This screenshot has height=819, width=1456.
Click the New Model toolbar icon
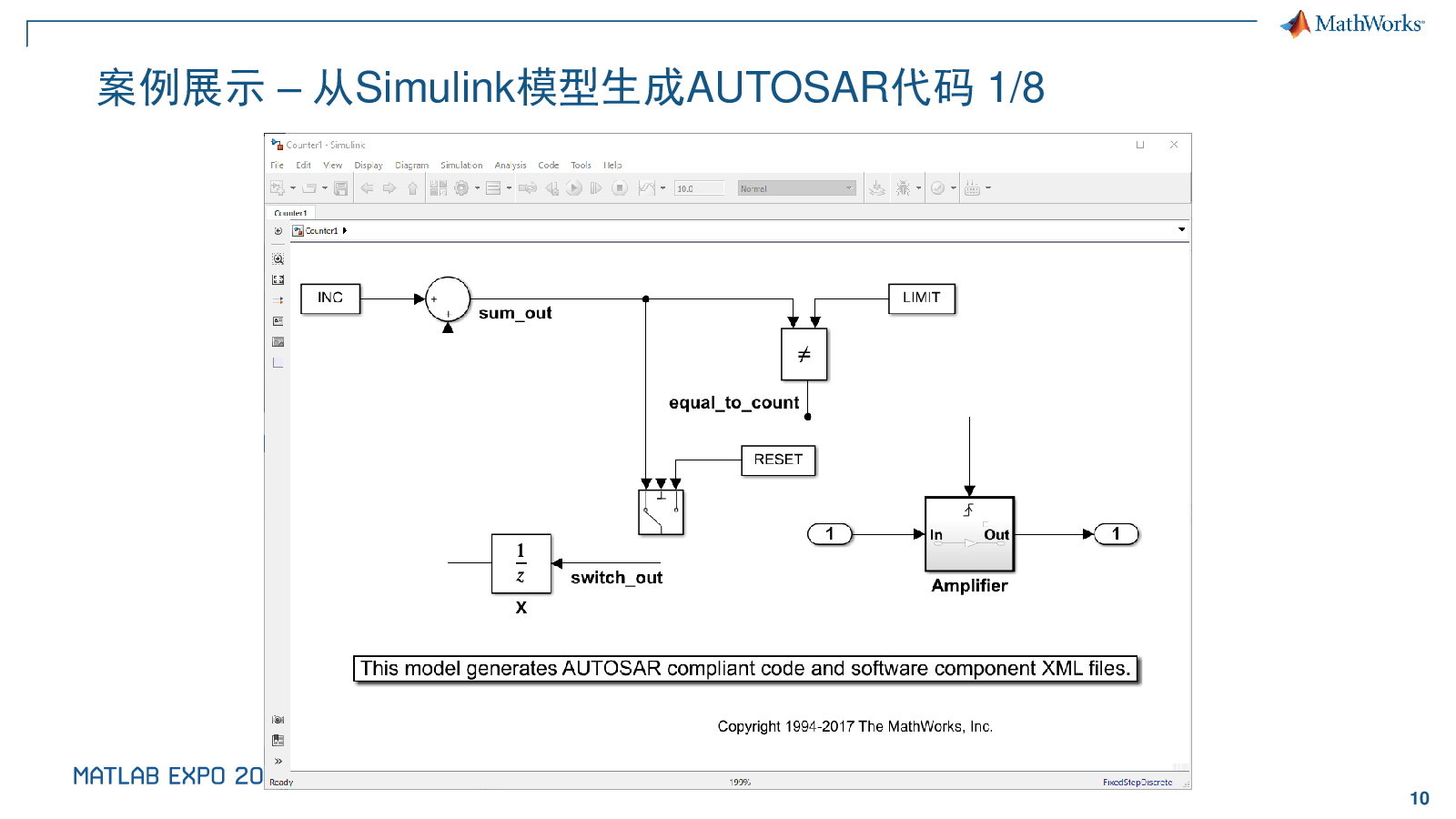click(x=278, y=188)
